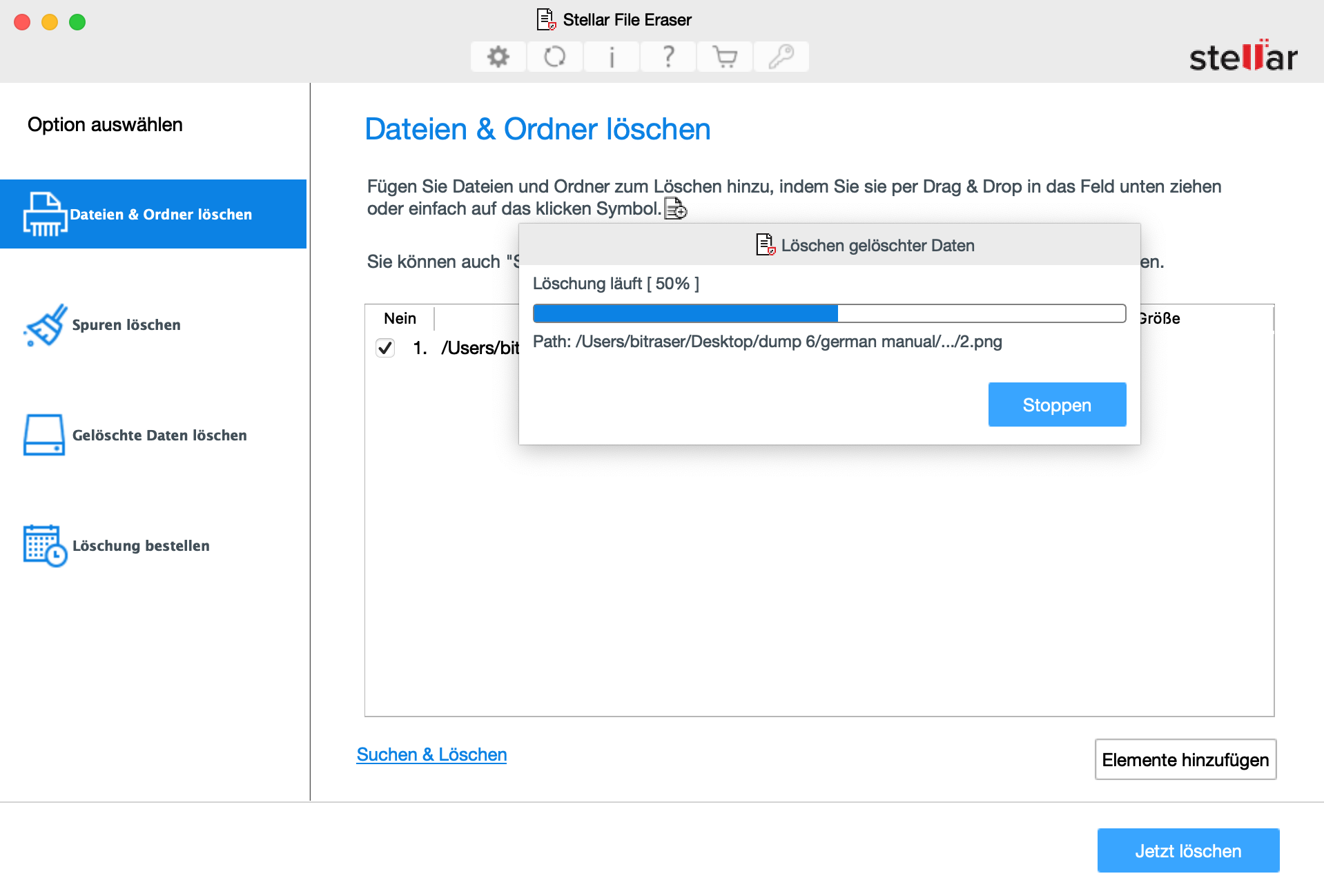Click the dialog title document icon
Image resolution: width=1324 pixels, height=896 pixels.
pyautogui.click(x=766, y=245)
